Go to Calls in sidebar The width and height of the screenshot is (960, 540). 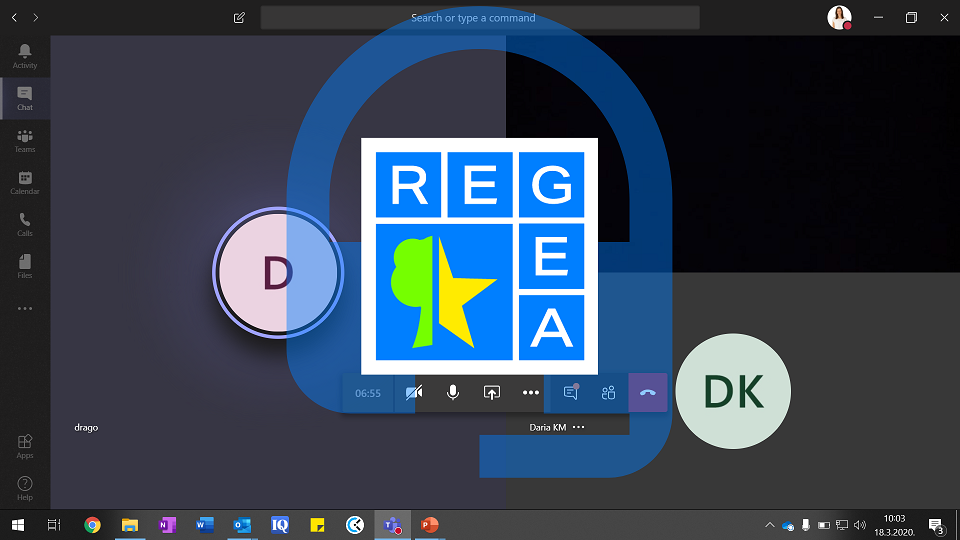[24, 225]
